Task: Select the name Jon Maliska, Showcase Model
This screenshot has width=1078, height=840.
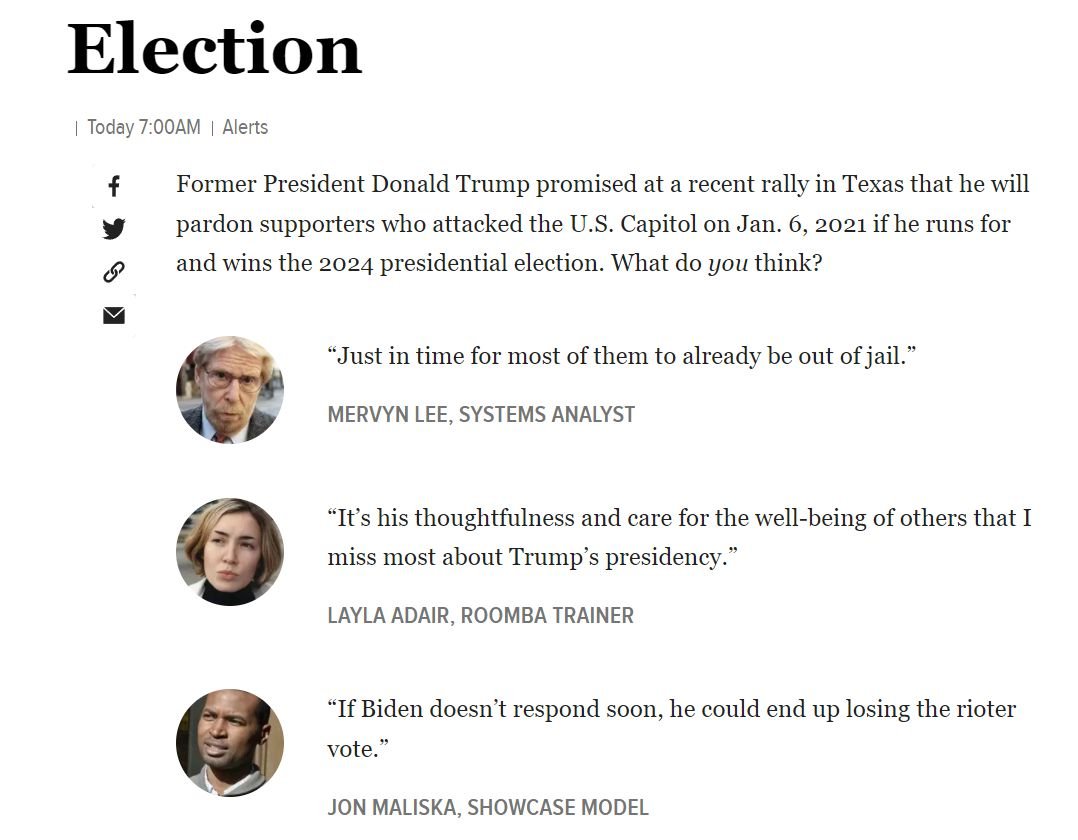Action: click(488, 807)
